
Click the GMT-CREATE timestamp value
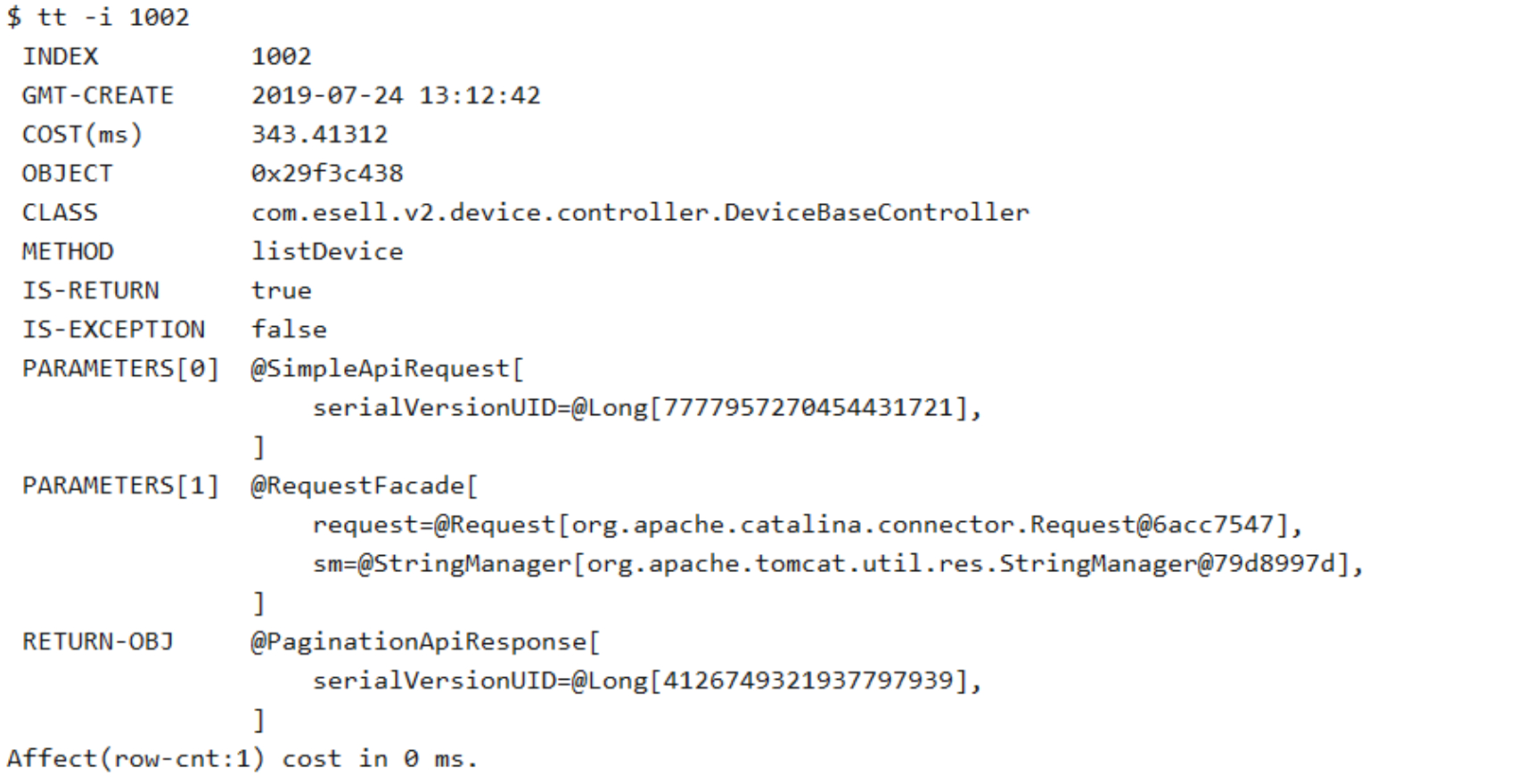point(396,96)
